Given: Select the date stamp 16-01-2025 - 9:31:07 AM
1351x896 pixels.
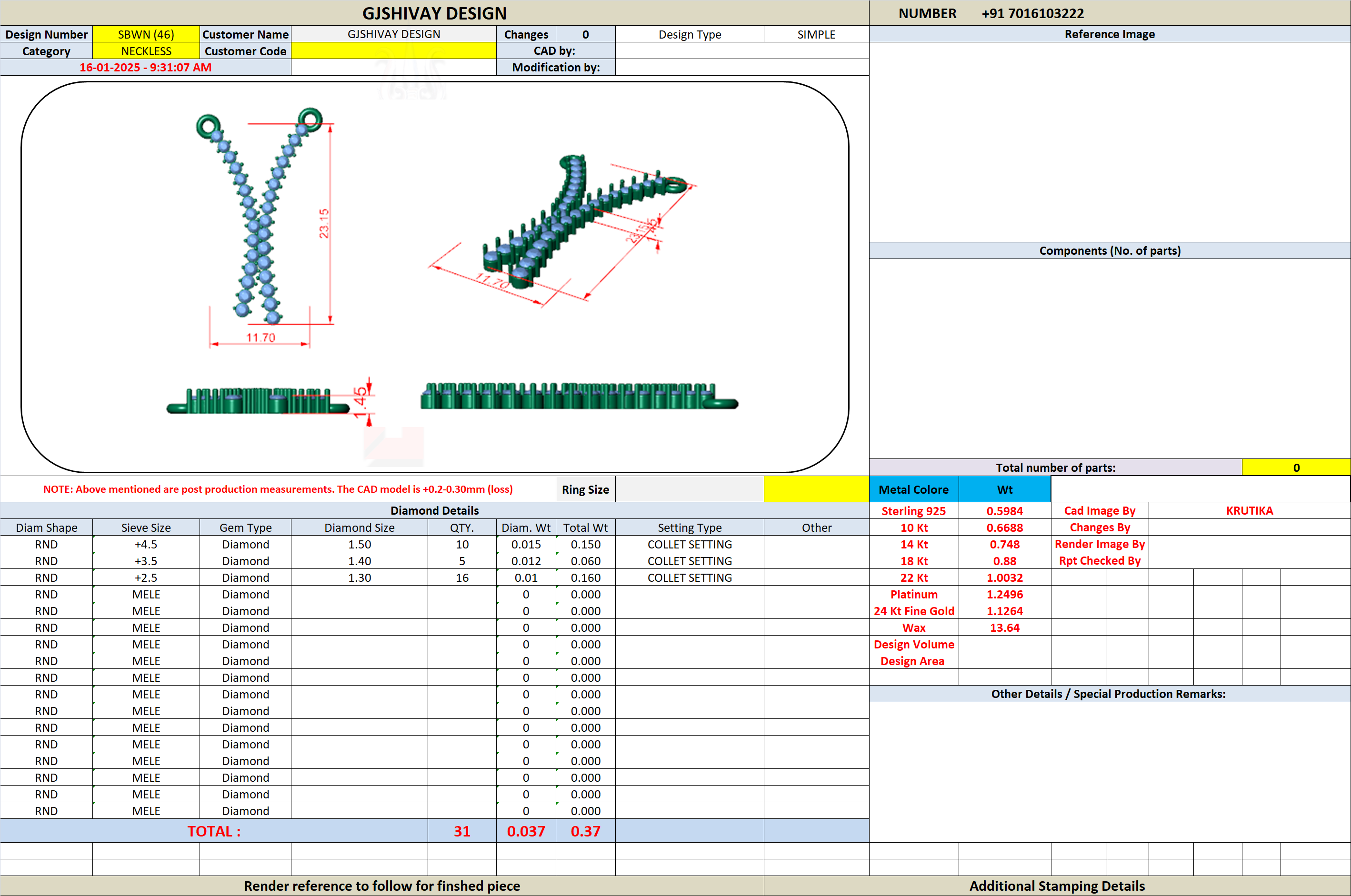Looking at the screenshot, I should click(x=145, y=68).
